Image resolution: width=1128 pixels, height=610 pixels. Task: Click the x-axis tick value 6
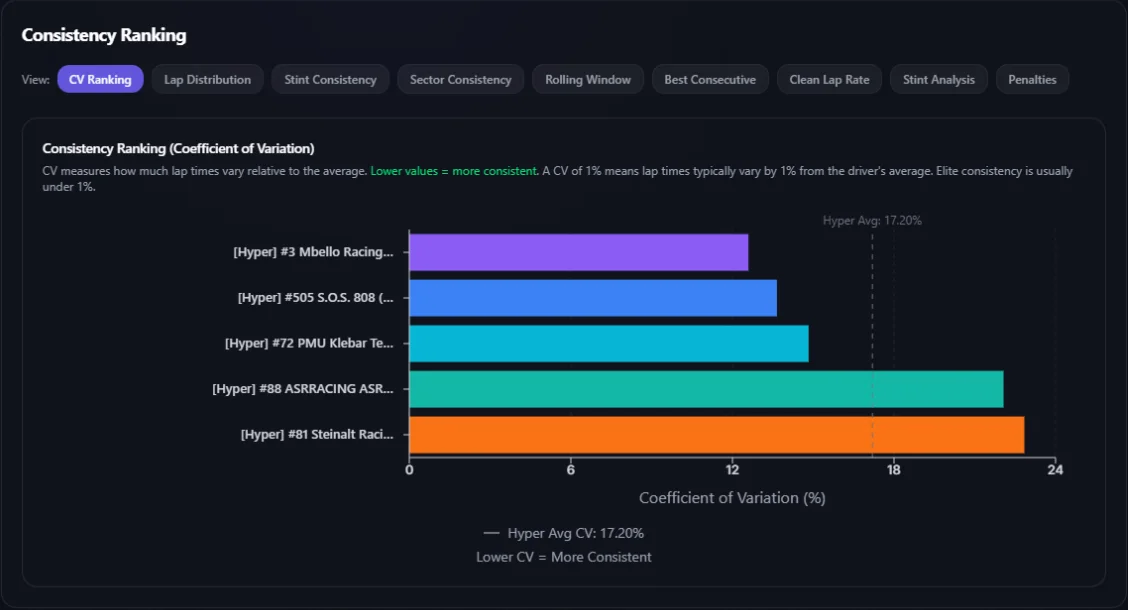pyautogui.click(x=570, y=470)
